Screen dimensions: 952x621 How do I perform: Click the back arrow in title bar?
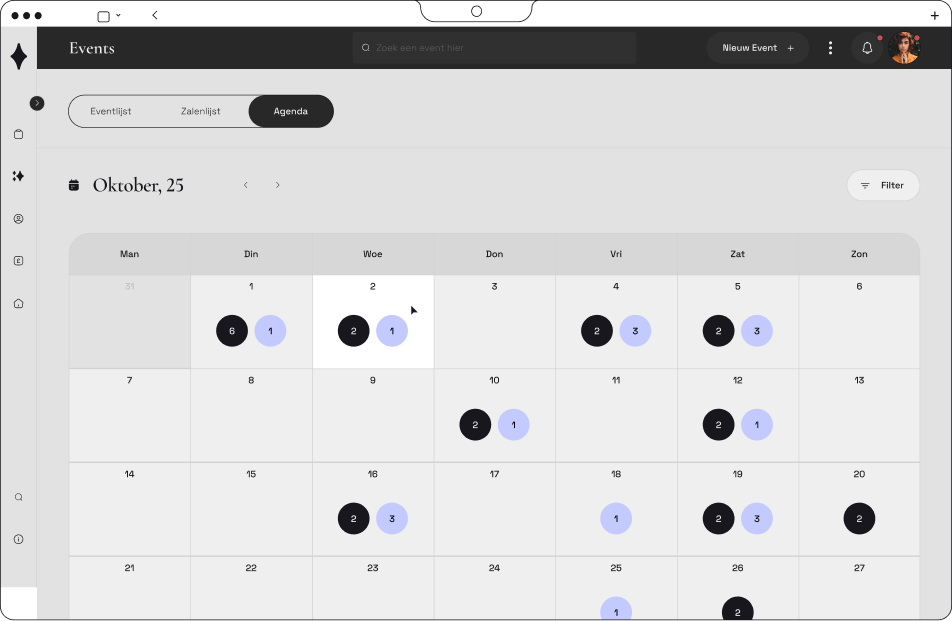point(155,15)
